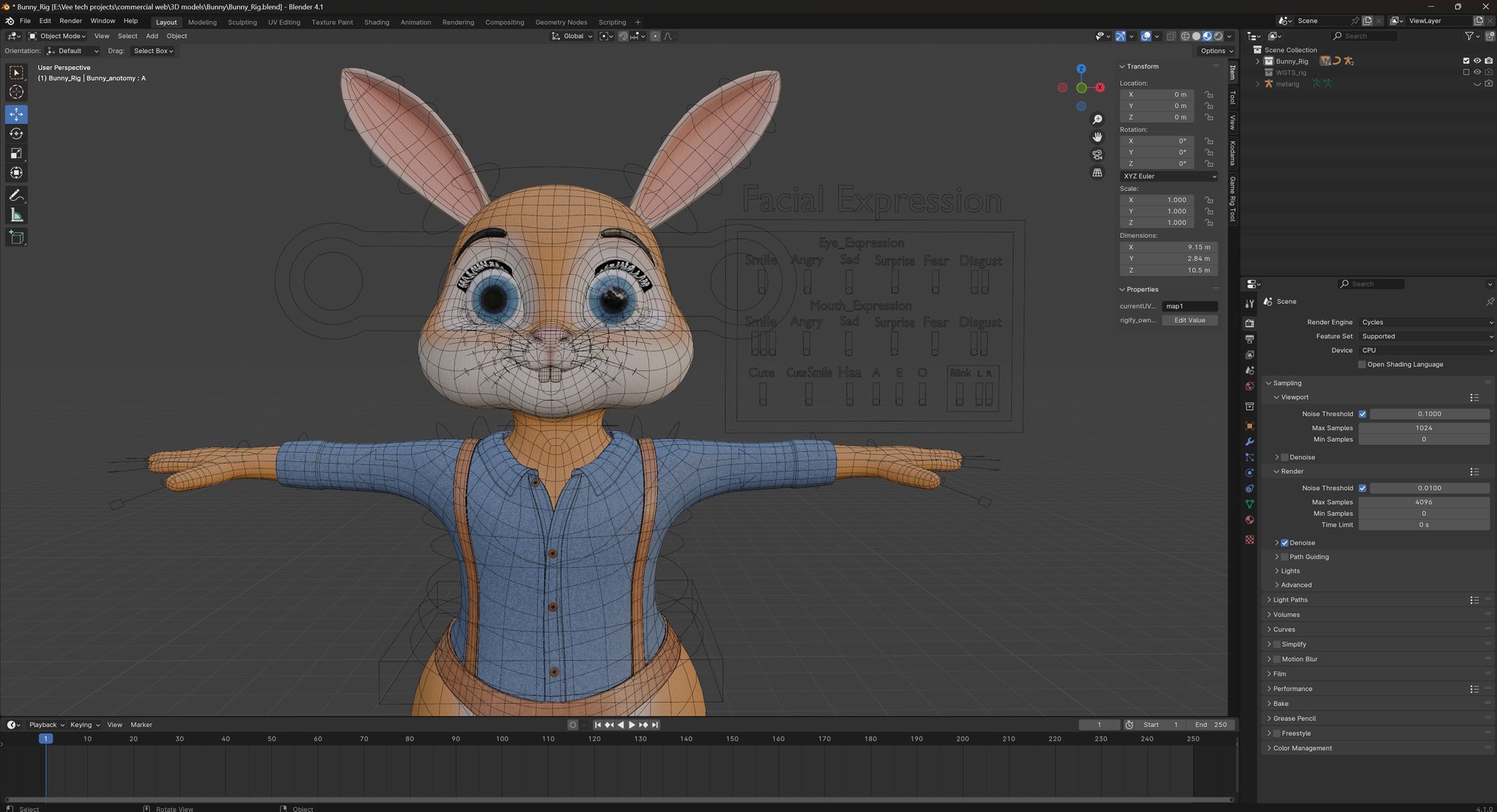This screenshot has height=812, width=1497.
Task: Click the pan hand viewport icon
Action: pyautogui.click(x=1097, y=137)
